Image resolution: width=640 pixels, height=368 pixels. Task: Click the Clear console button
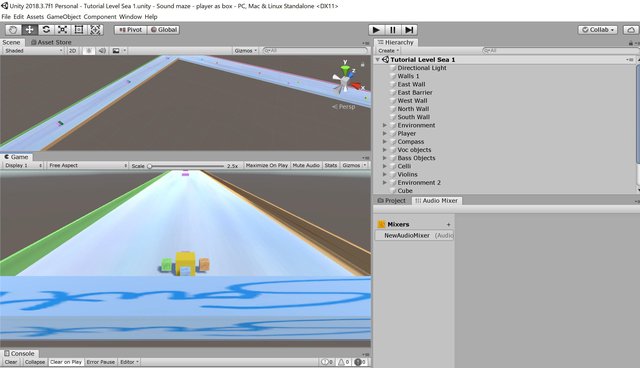tap(11, 362)
